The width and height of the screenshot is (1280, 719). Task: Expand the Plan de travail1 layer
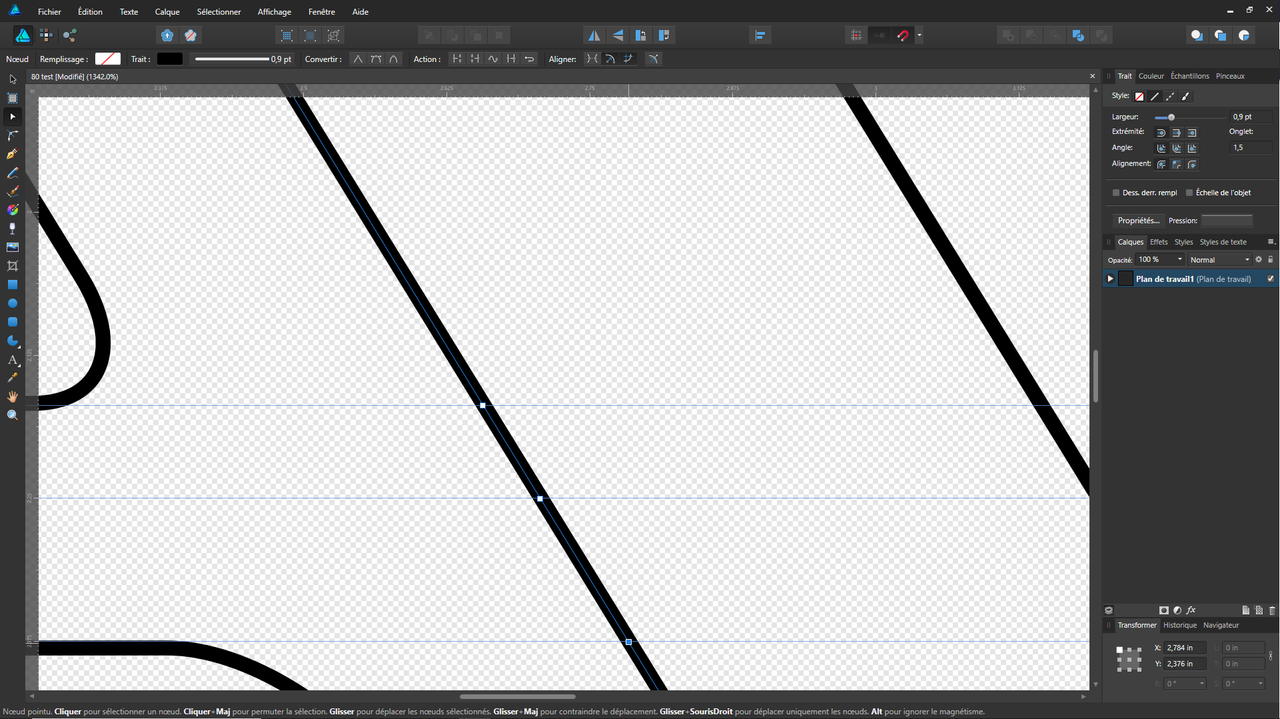pos(1110,279)
